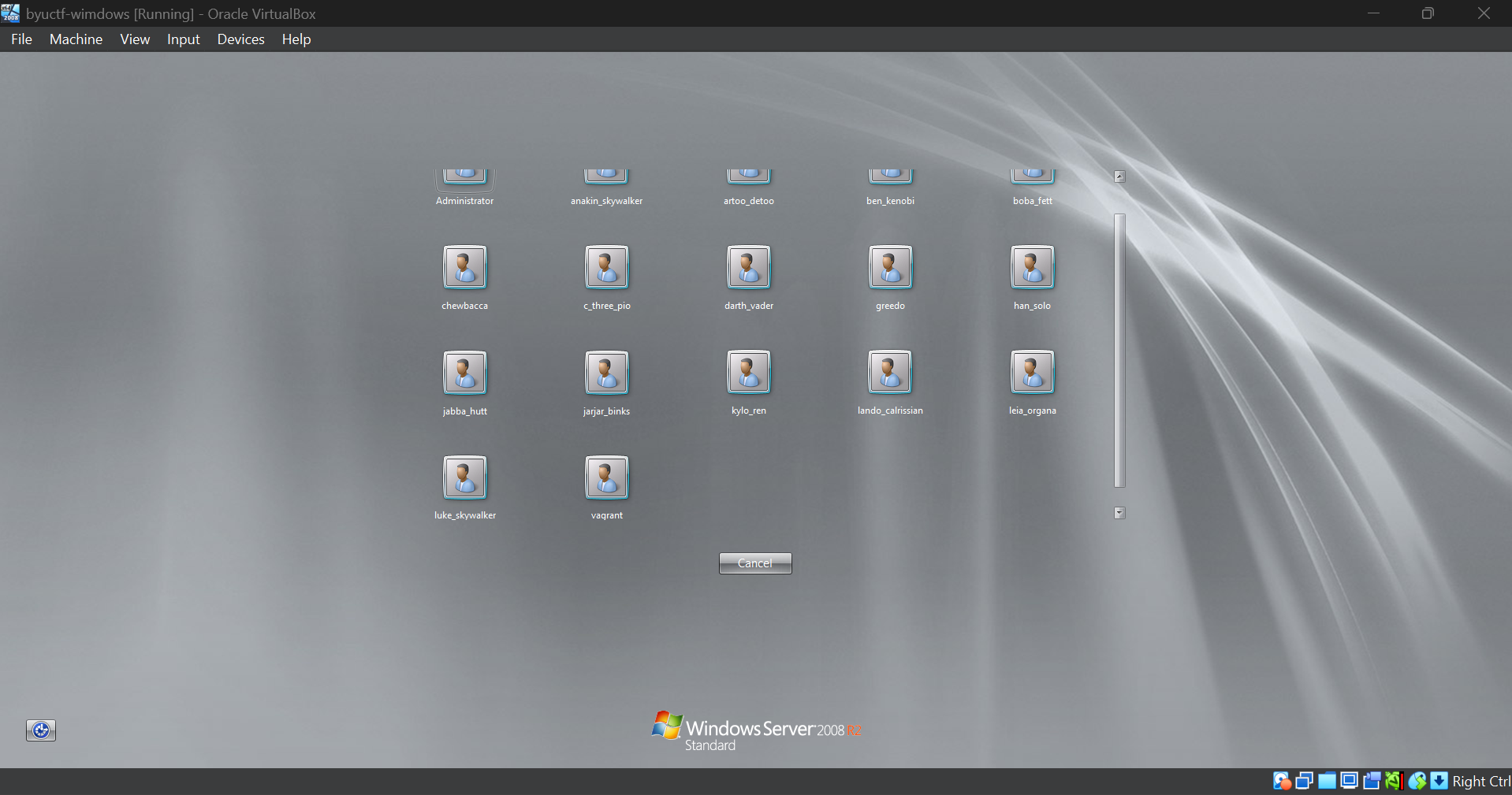Click the user list scroll-up arrow
Screen dimensions: 1512x795
click(x=1119, y=176)
